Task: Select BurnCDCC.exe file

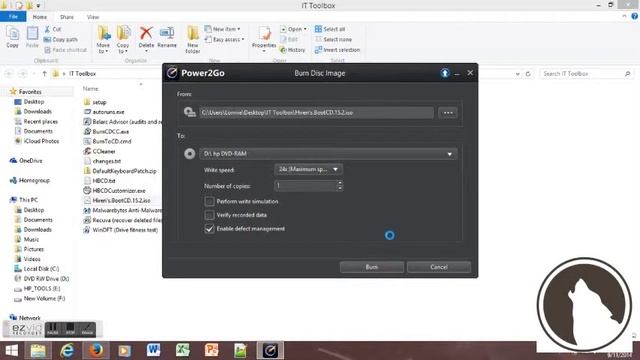Action: (x=107, y=131)
